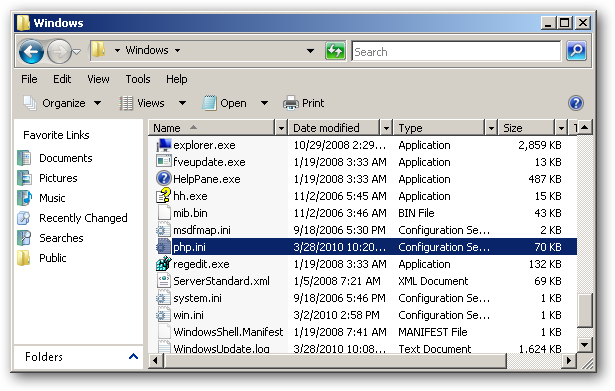Click the horizontal scrollbar right arrow
This screenshot has height=391, width=615.
coord(568,360)
